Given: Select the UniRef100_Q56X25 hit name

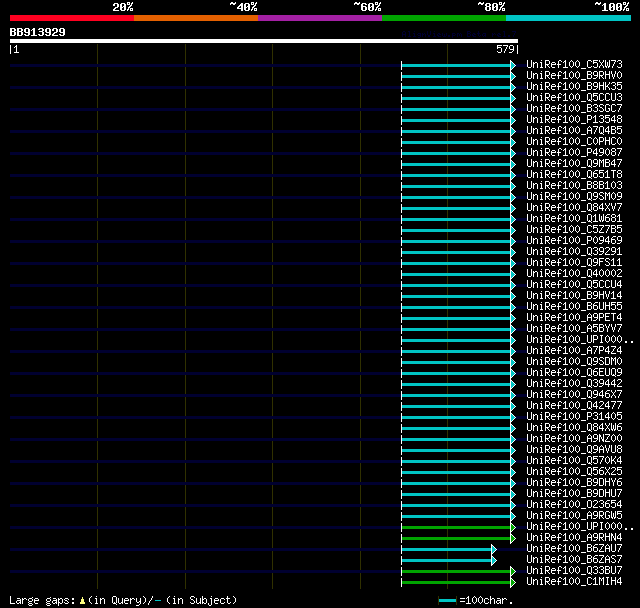Looking at the screenshot, I should coord(574,472).
